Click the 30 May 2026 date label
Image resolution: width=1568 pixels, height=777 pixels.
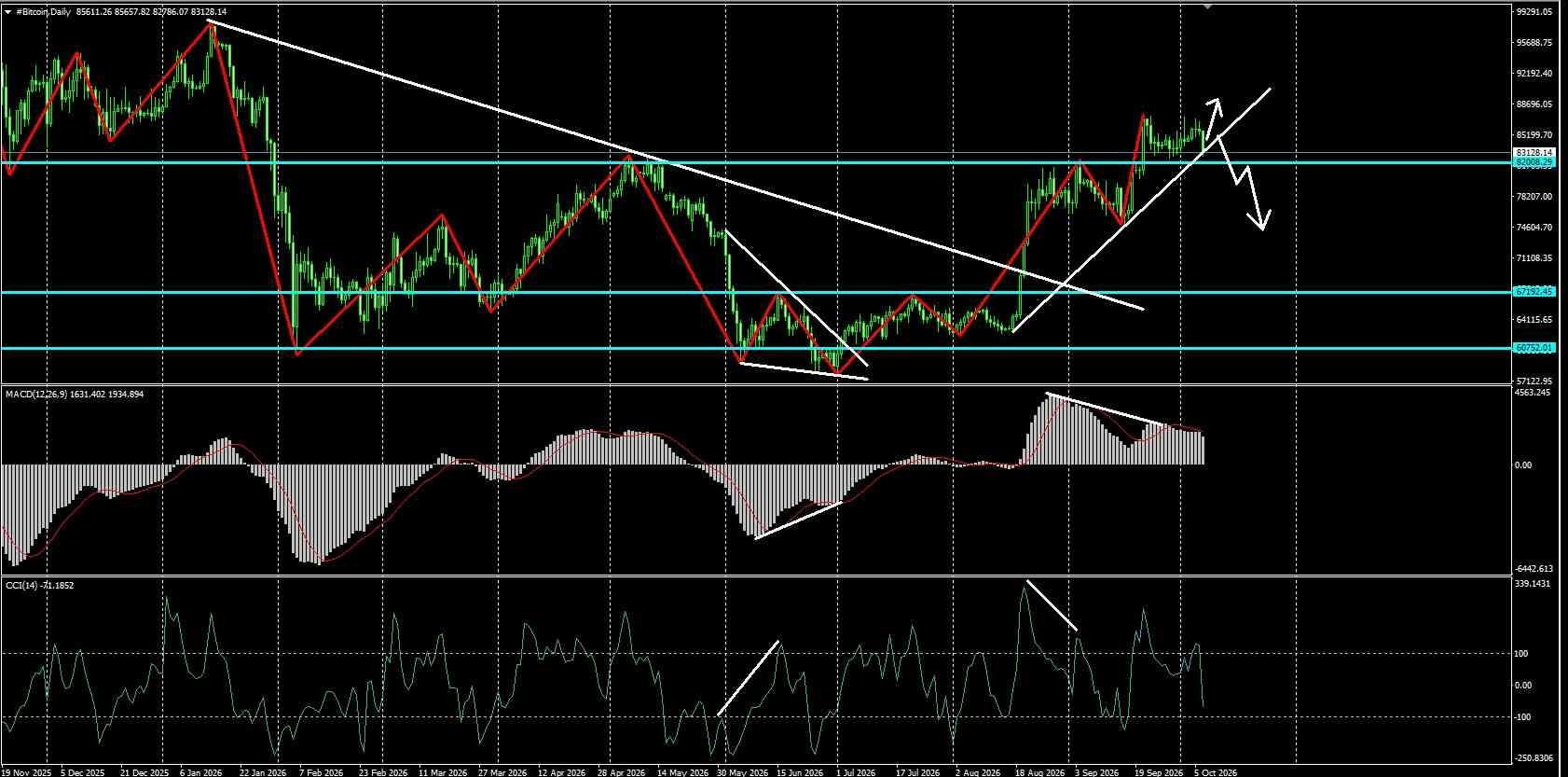pos(741,772)
